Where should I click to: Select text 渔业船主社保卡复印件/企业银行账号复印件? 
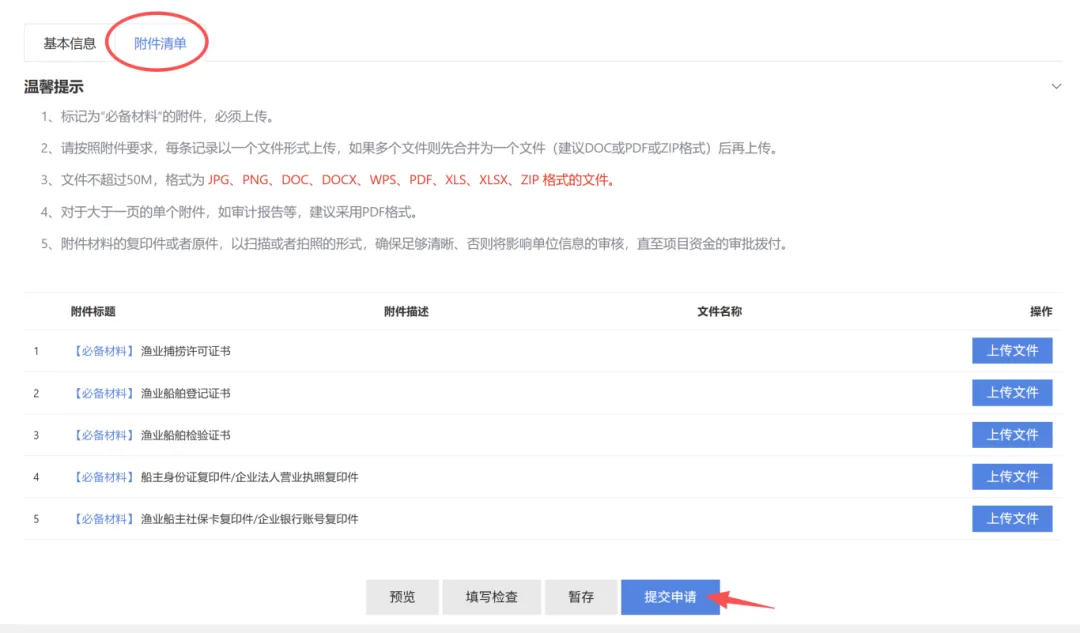[x=249, y=519]
